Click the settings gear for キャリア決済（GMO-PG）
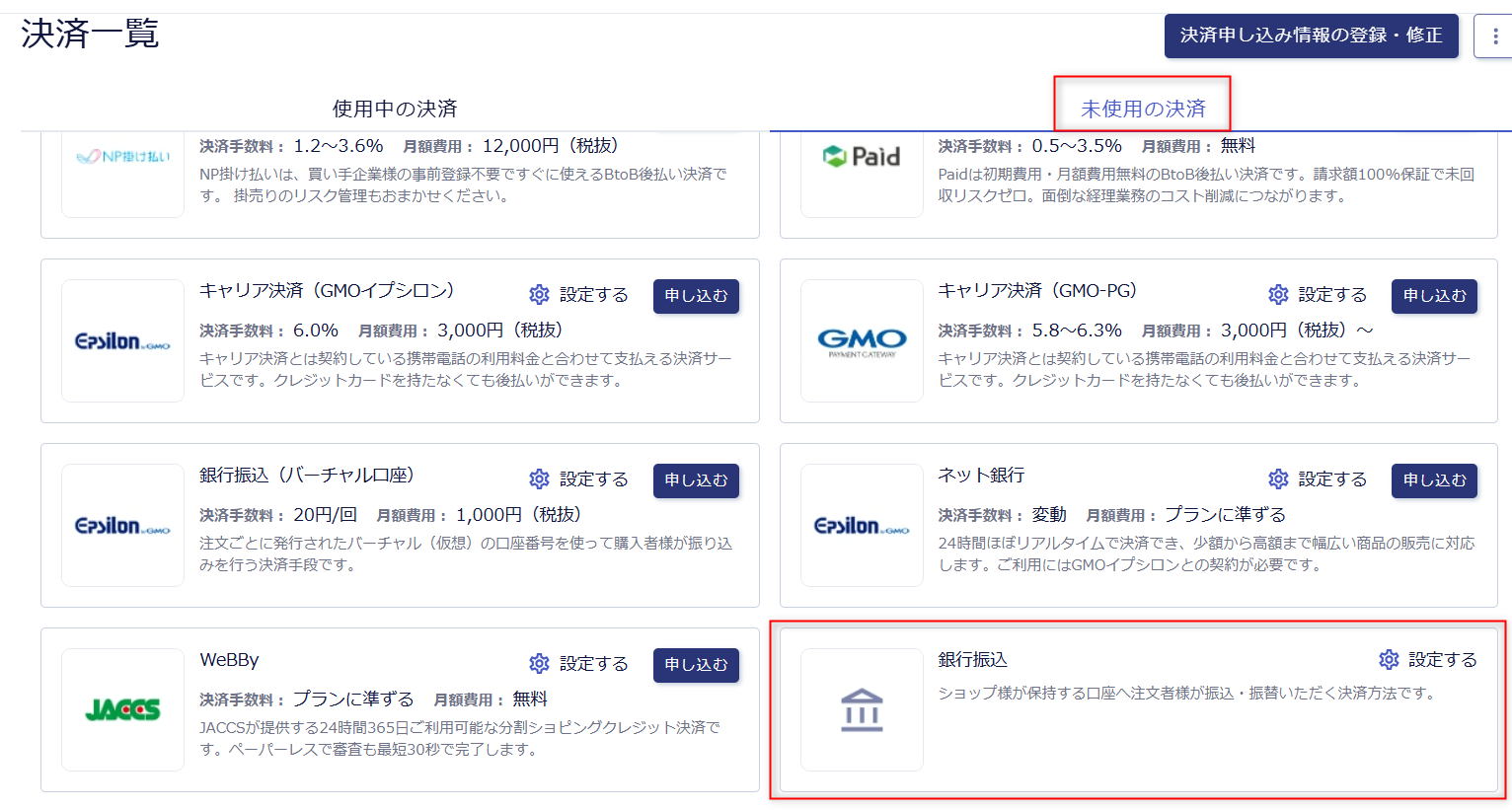1512x810 pixels. (1278, 295)
